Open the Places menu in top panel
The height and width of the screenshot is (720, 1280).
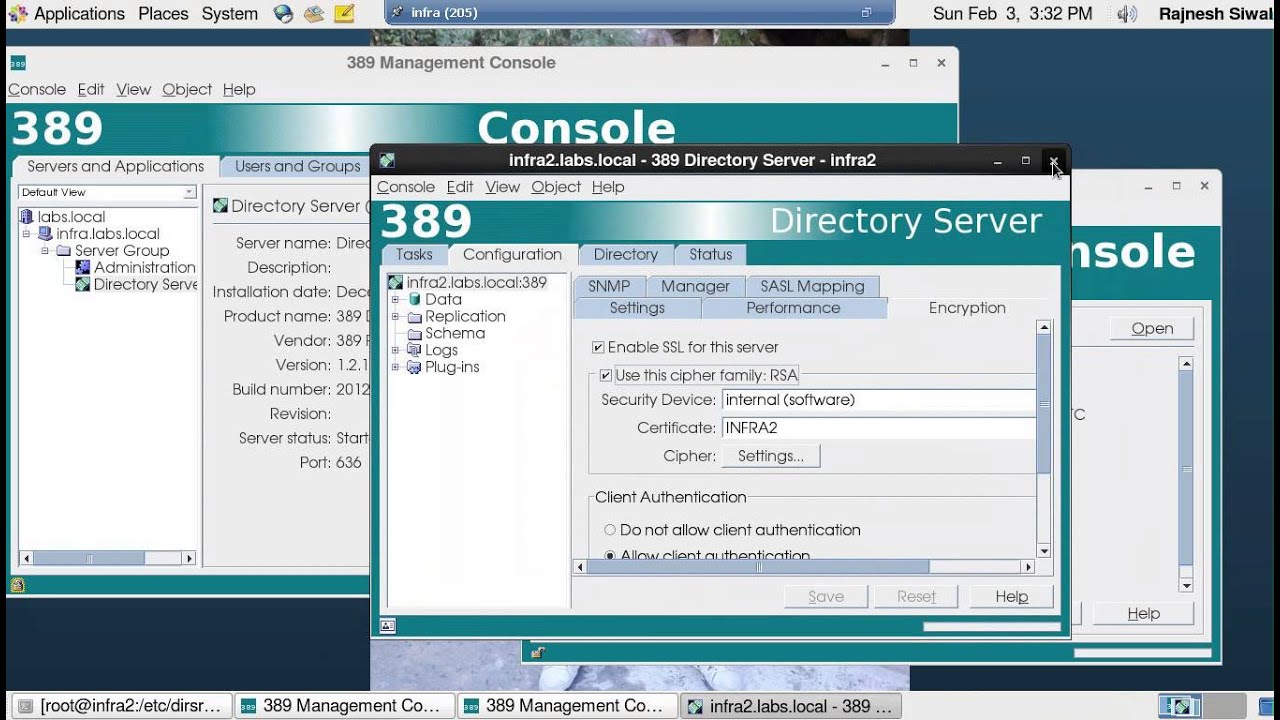163,14
